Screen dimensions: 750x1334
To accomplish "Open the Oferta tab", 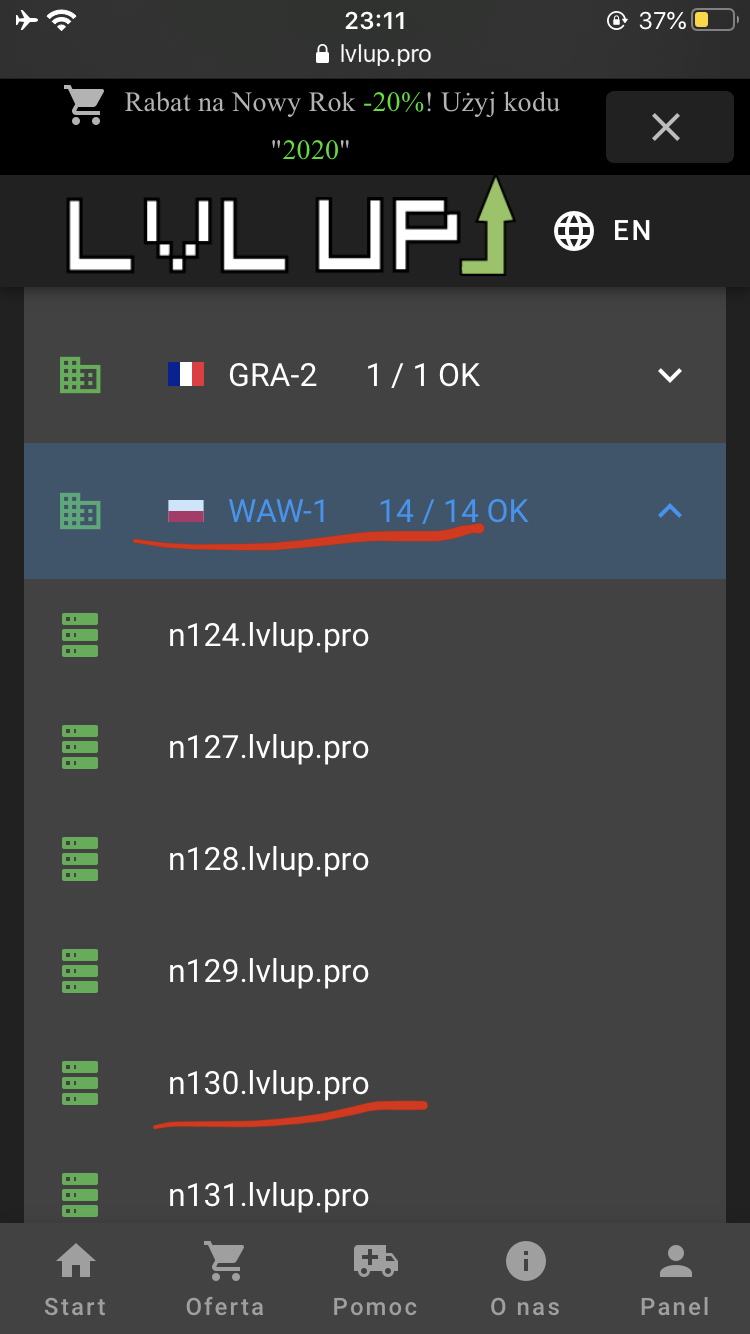I will tap(225, 1280).
